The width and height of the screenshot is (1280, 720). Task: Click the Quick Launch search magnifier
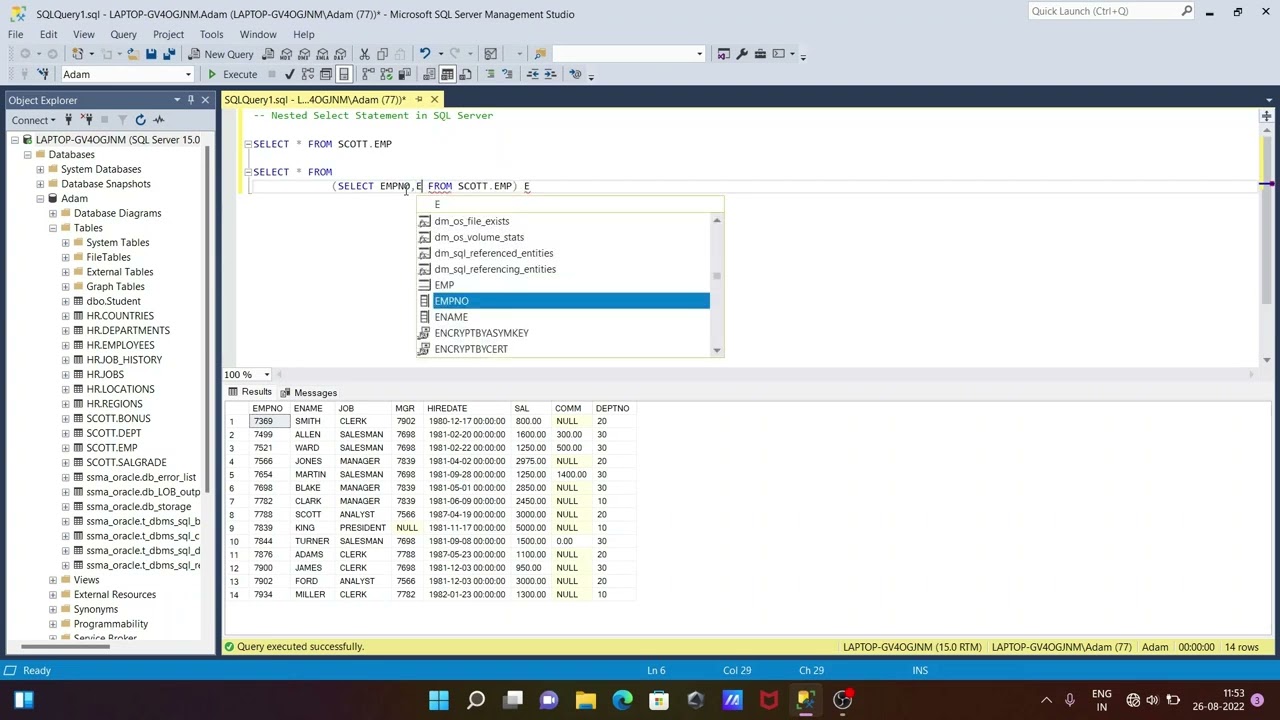[1187, 11]
